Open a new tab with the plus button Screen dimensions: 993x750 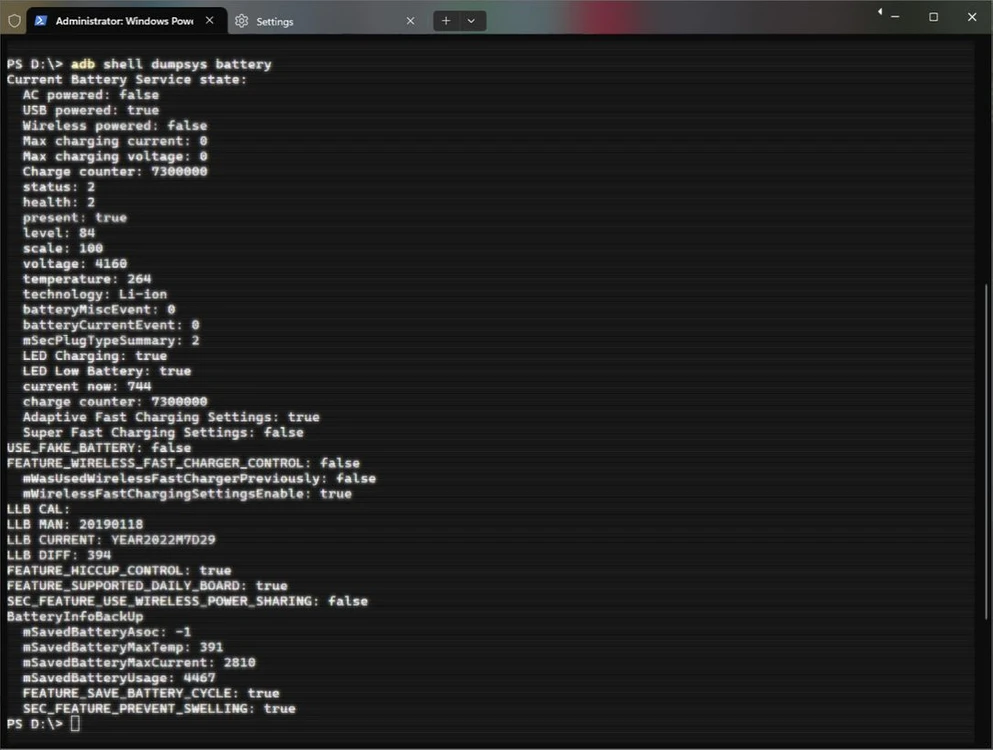pyautogui.click(x=446, y=21)
